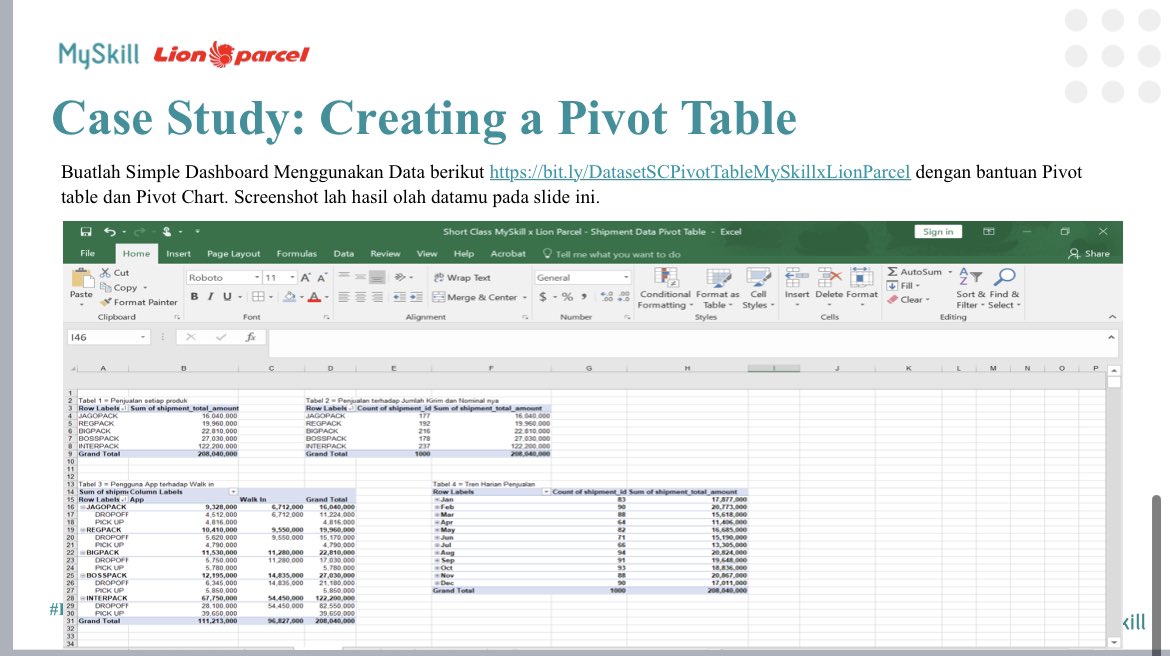Click the vertical scrollbar down arrow

[1113, 642]
